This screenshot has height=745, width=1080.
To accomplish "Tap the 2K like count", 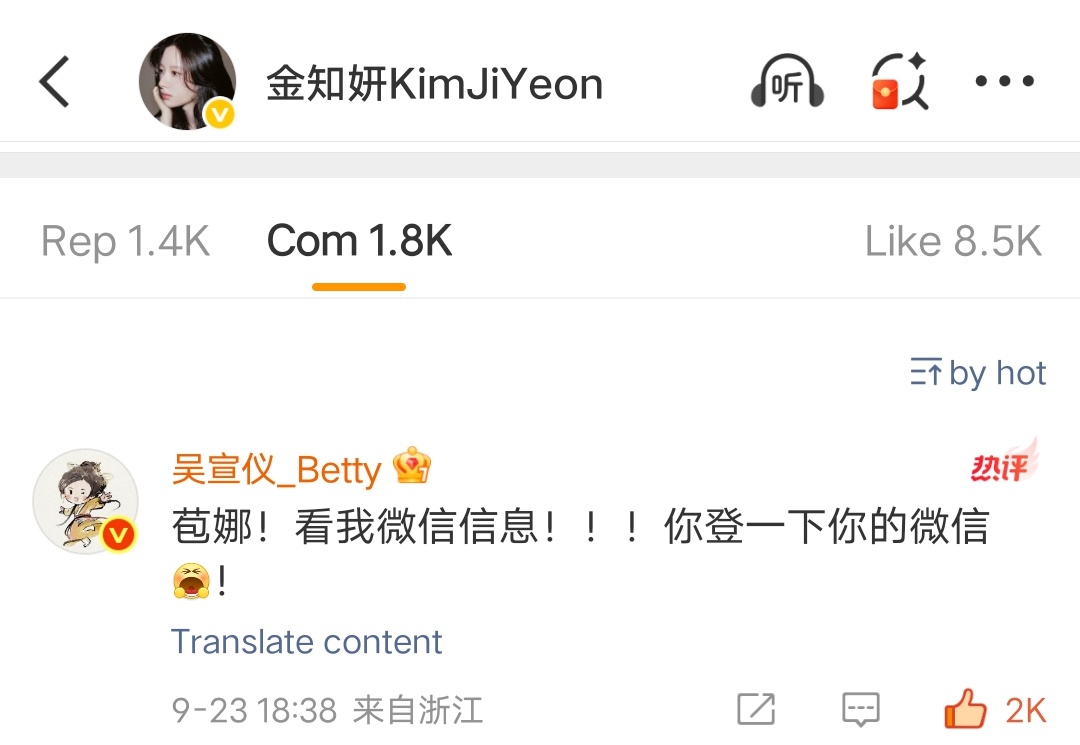I will 1026,711.
